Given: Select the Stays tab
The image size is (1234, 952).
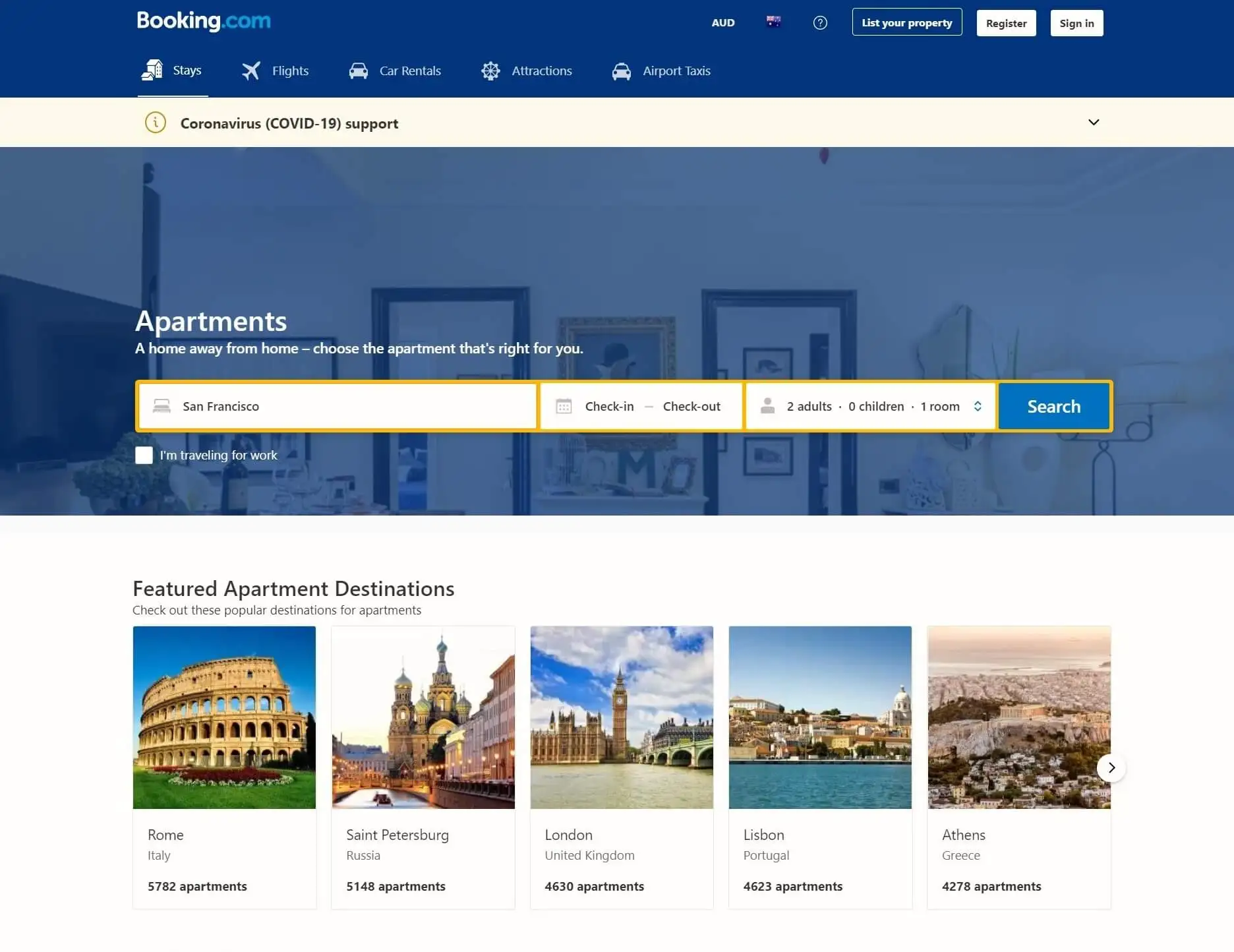Looking at the screenshot, I should click(173, 71).
